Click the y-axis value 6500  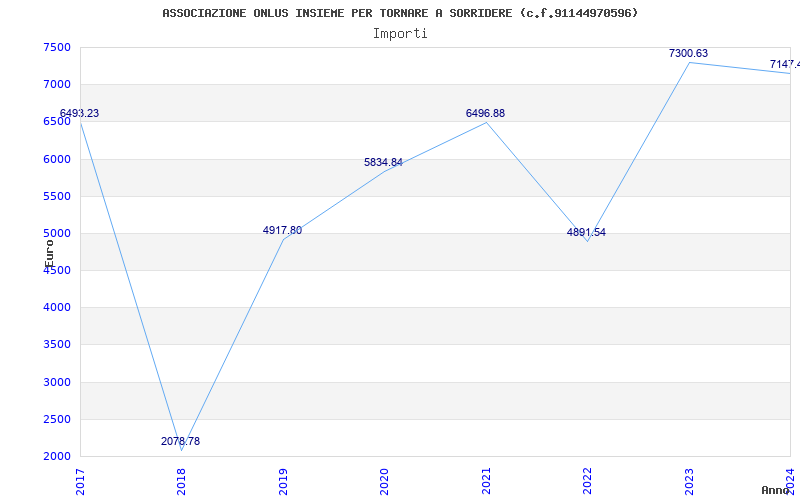(57, 122)
